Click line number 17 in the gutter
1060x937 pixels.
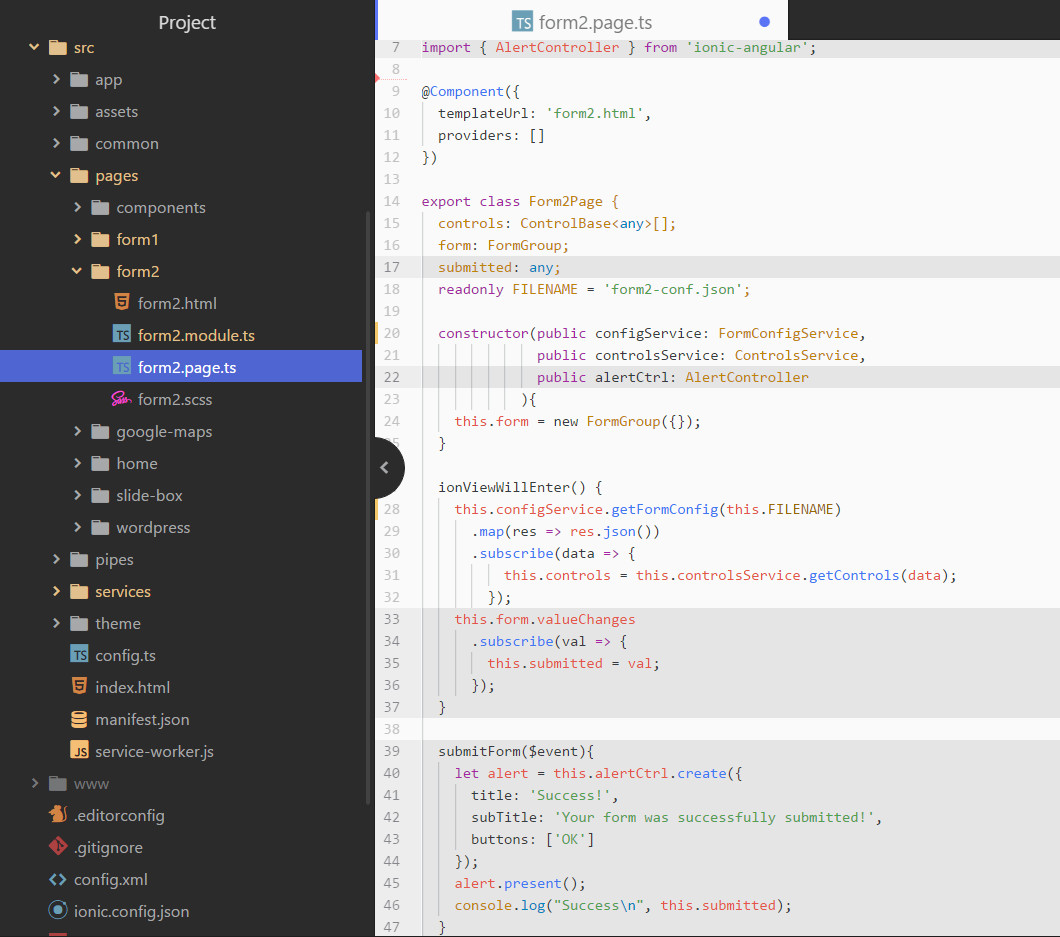tap(391, 267)
